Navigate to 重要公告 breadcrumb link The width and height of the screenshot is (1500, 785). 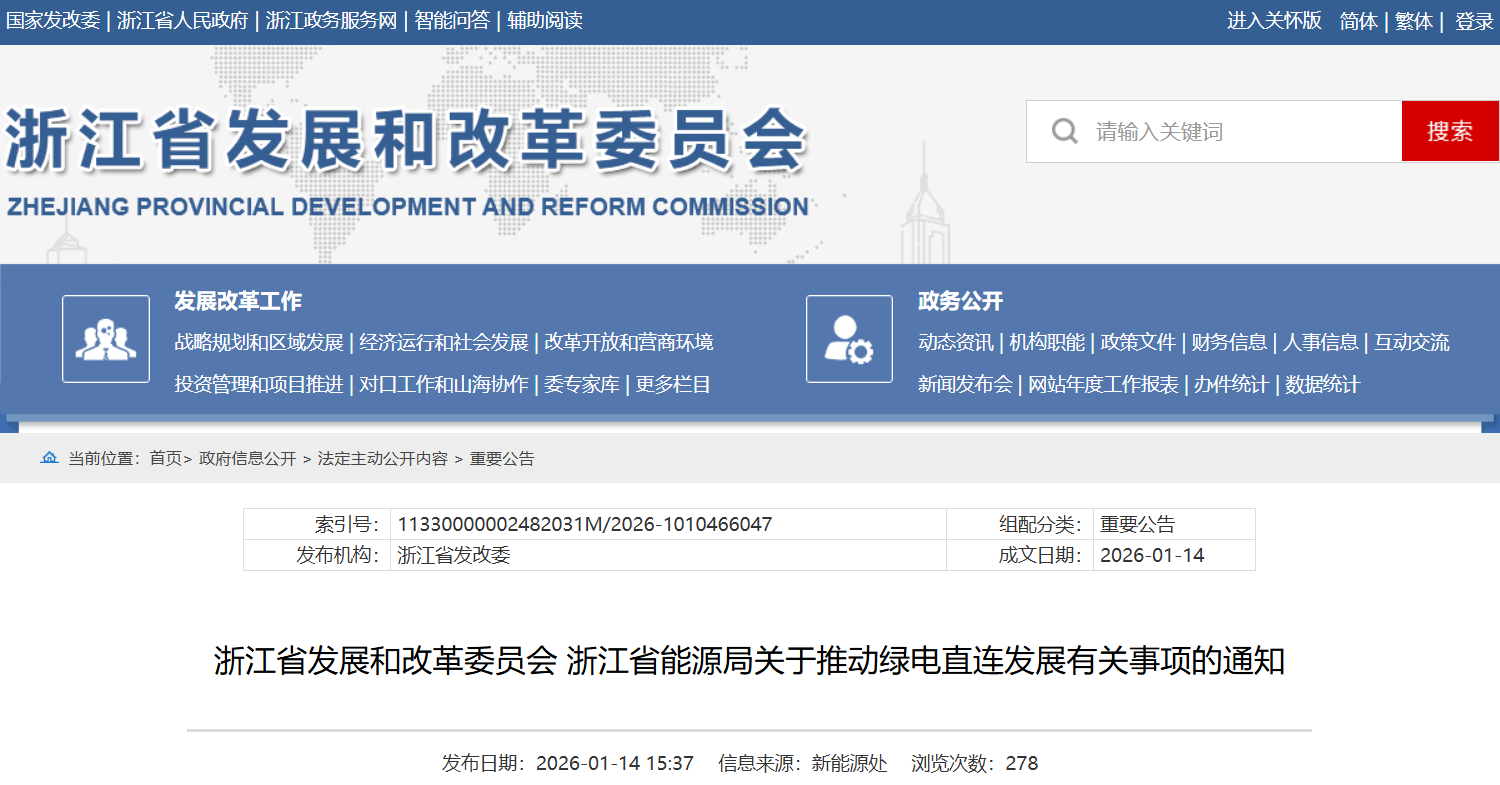(x=502, y=459)
